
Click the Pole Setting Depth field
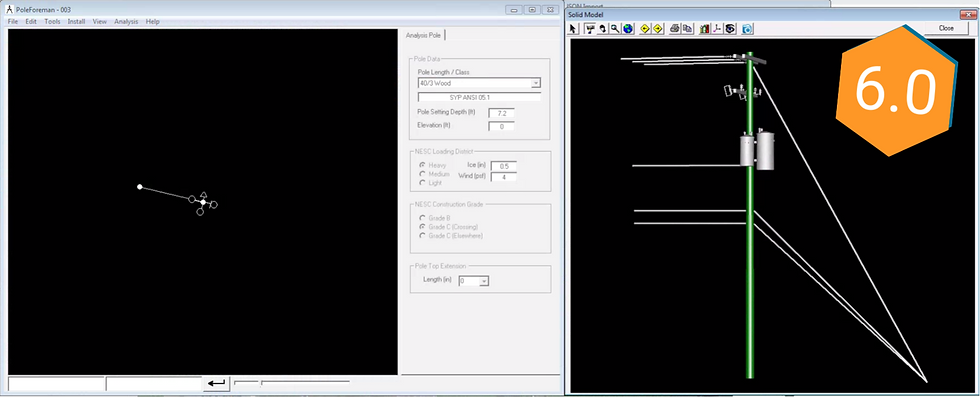(x=501, y=113)
